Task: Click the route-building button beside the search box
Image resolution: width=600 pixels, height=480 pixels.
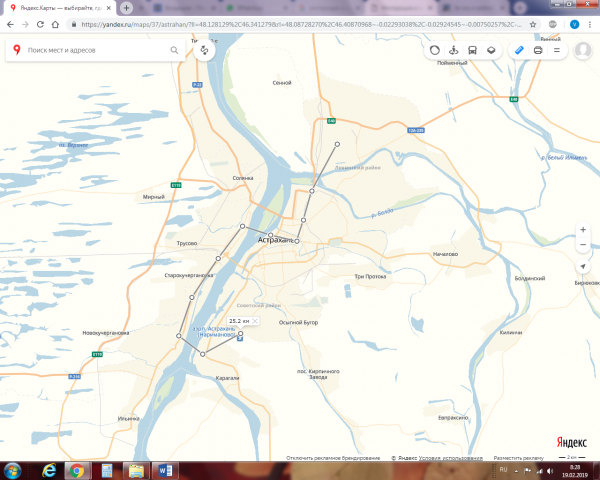Action: click(x=204, y=49)
